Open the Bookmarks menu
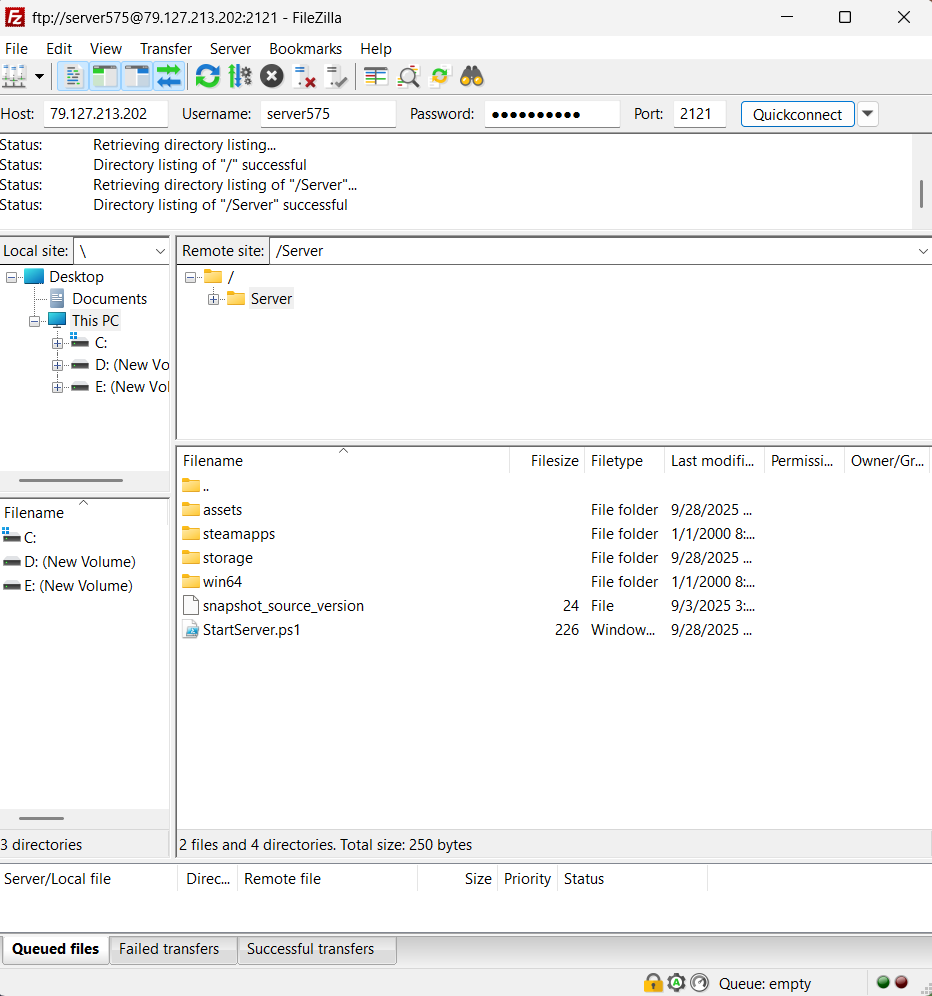Image resolution: width=932 pixels, height=996 pixels. point(305,49)
